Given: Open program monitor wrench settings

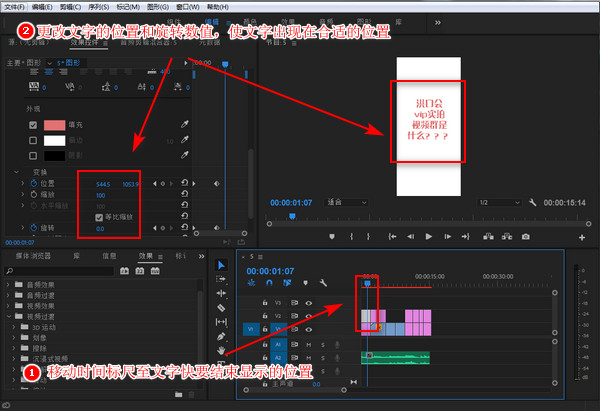Looking at the screenshot, I should 532,202.
